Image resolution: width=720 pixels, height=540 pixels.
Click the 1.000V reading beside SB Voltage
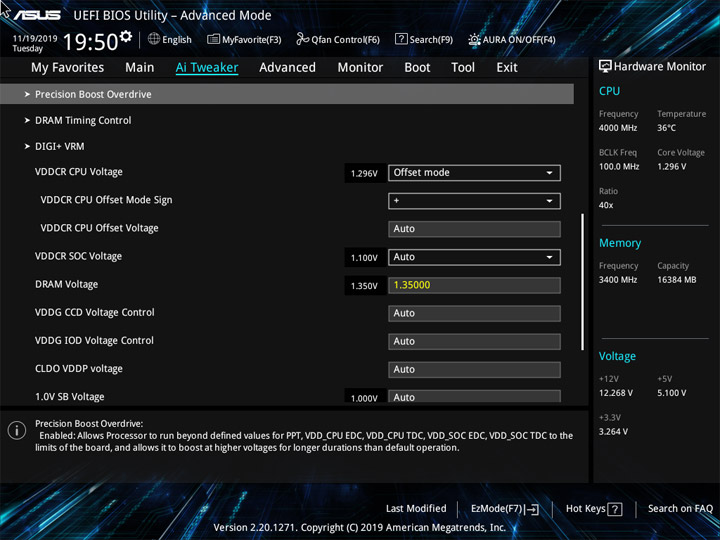364,398
